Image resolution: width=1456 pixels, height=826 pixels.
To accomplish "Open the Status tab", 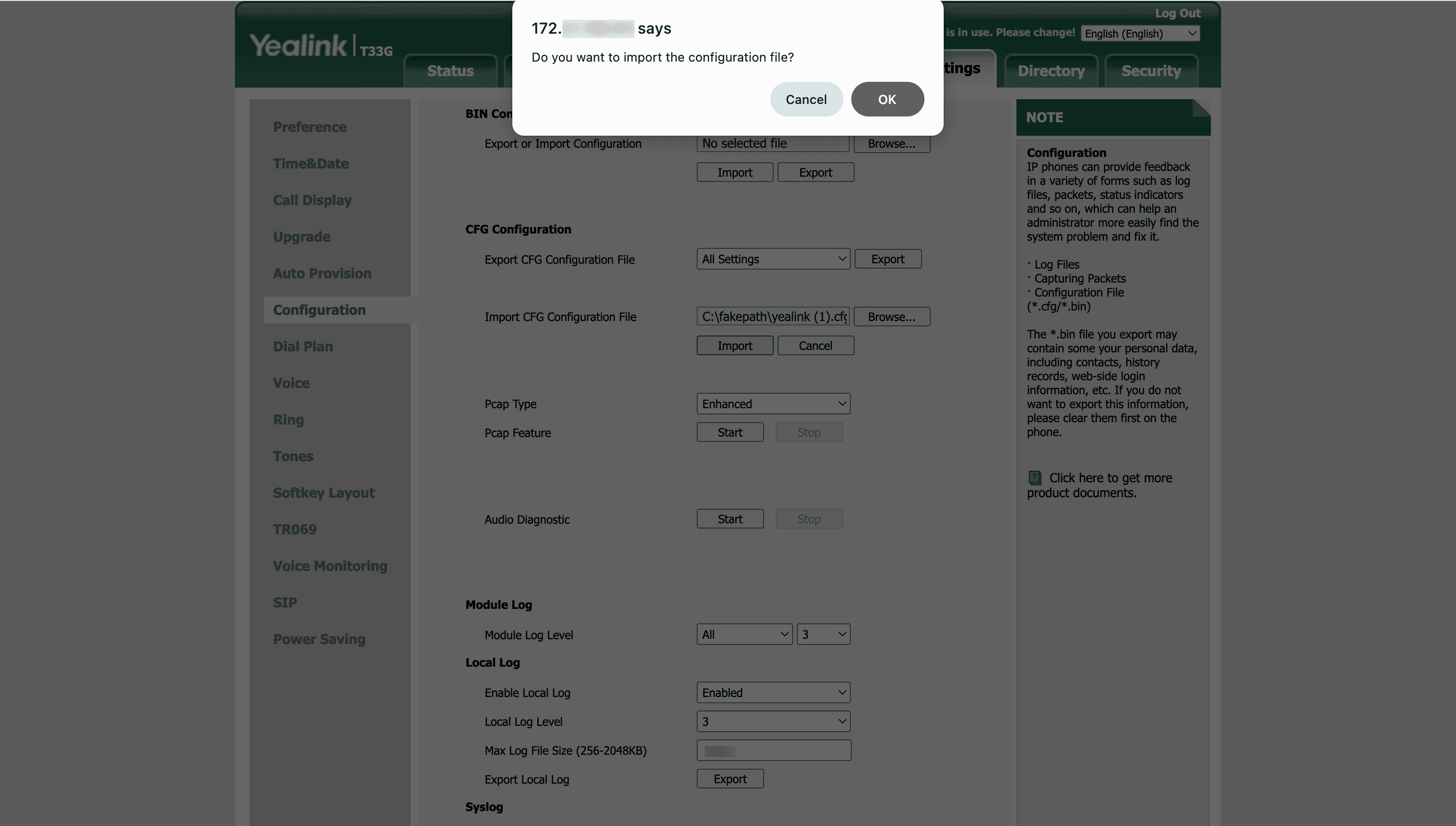I will 450,71.
